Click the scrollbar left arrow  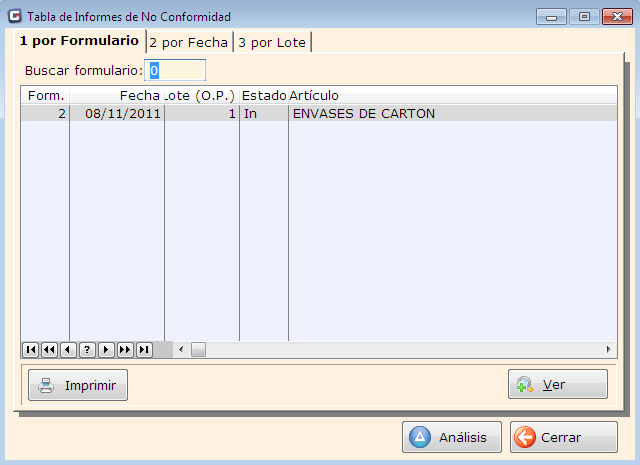pyautogui.click(x=181, y=350)
